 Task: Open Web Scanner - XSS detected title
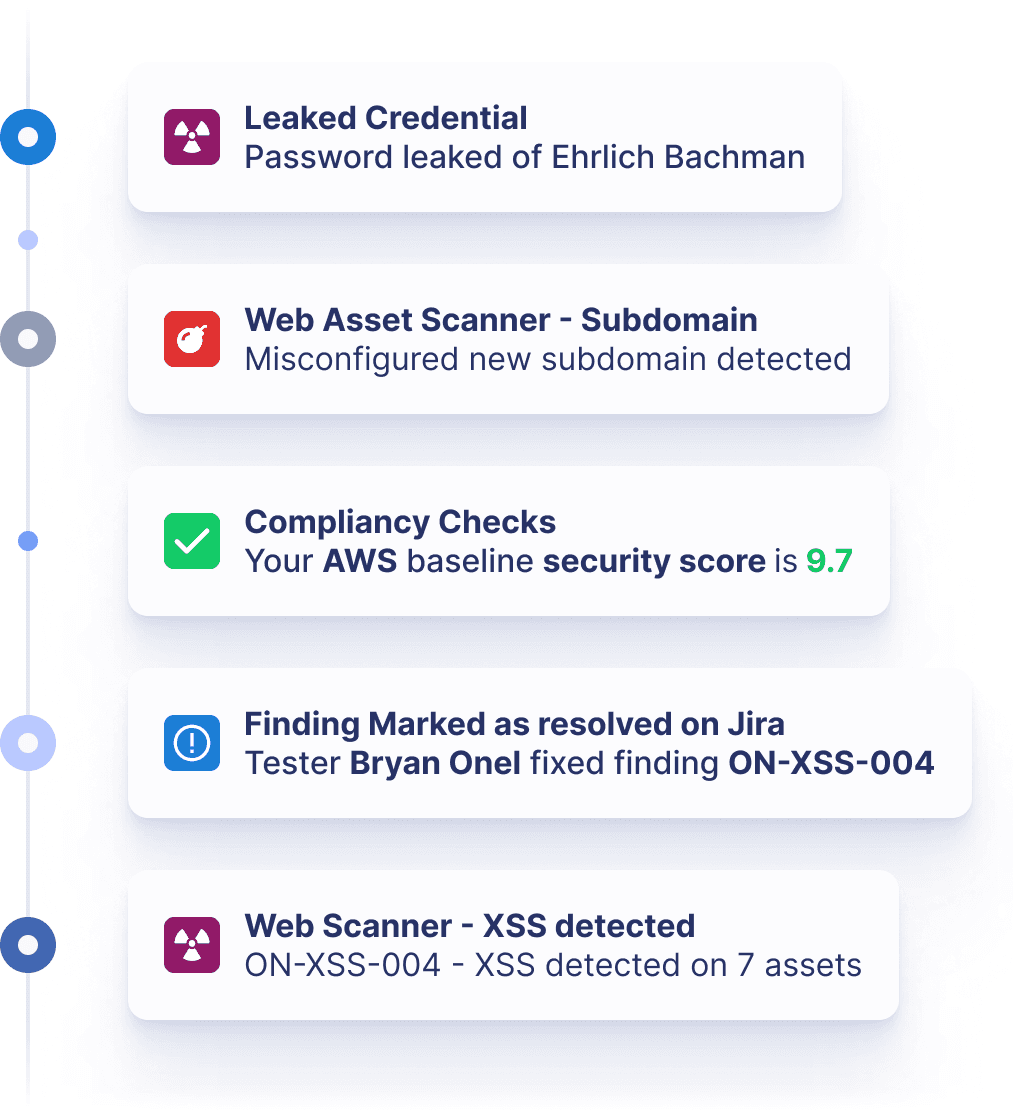469,926
